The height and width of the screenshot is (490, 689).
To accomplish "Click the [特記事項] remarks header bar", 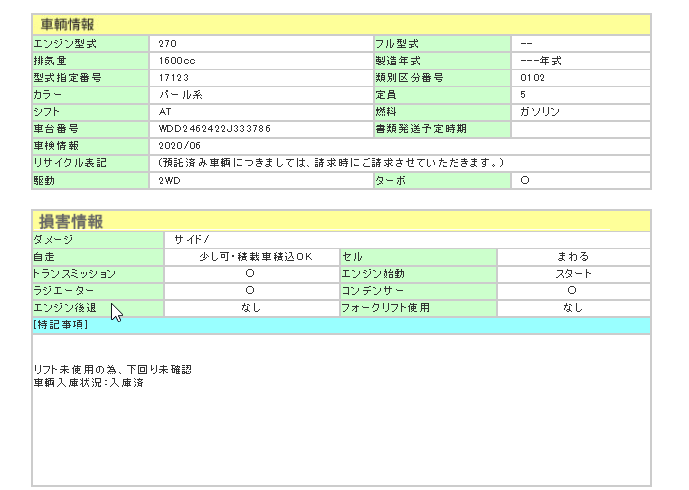I will point(340,325).
